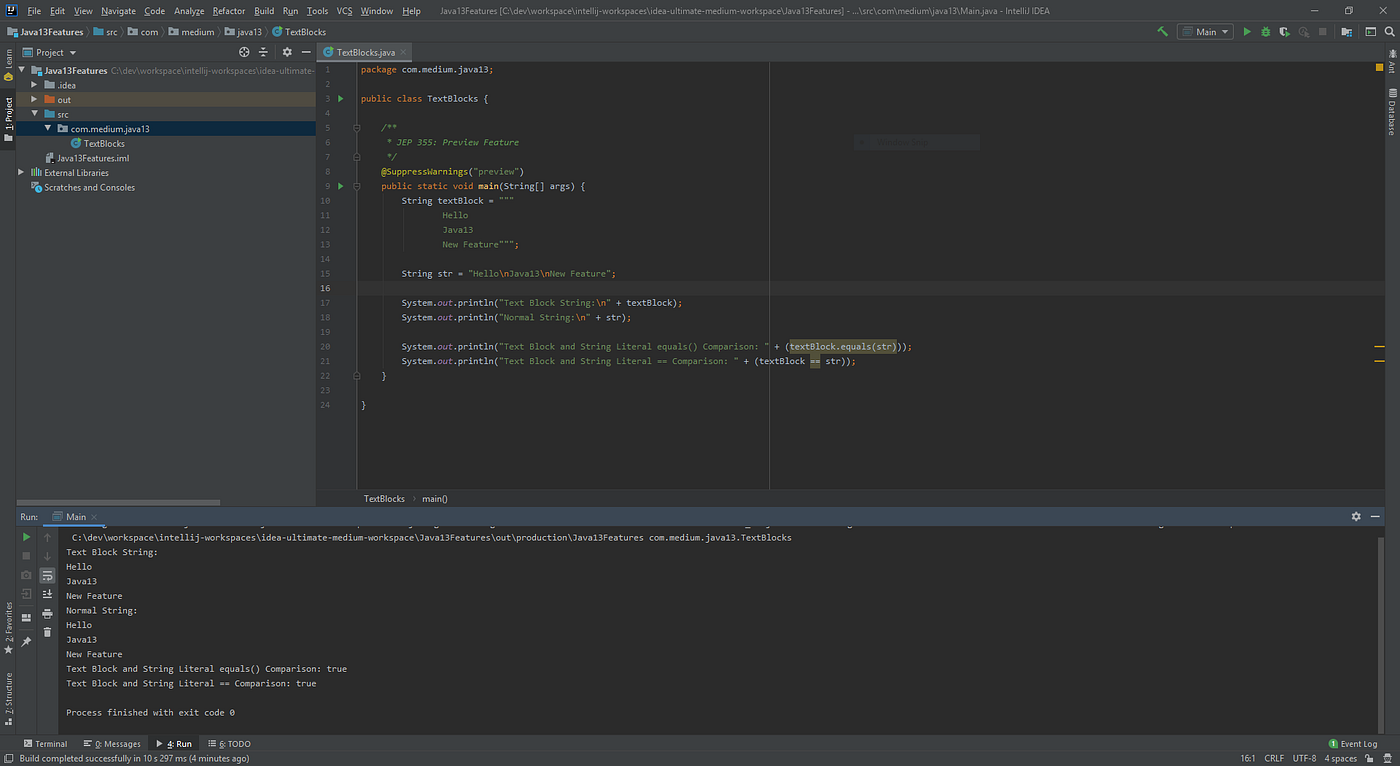1400x766 pixels.
Task: Run Main with Coverage icon
Action: tap(1283, 31)
